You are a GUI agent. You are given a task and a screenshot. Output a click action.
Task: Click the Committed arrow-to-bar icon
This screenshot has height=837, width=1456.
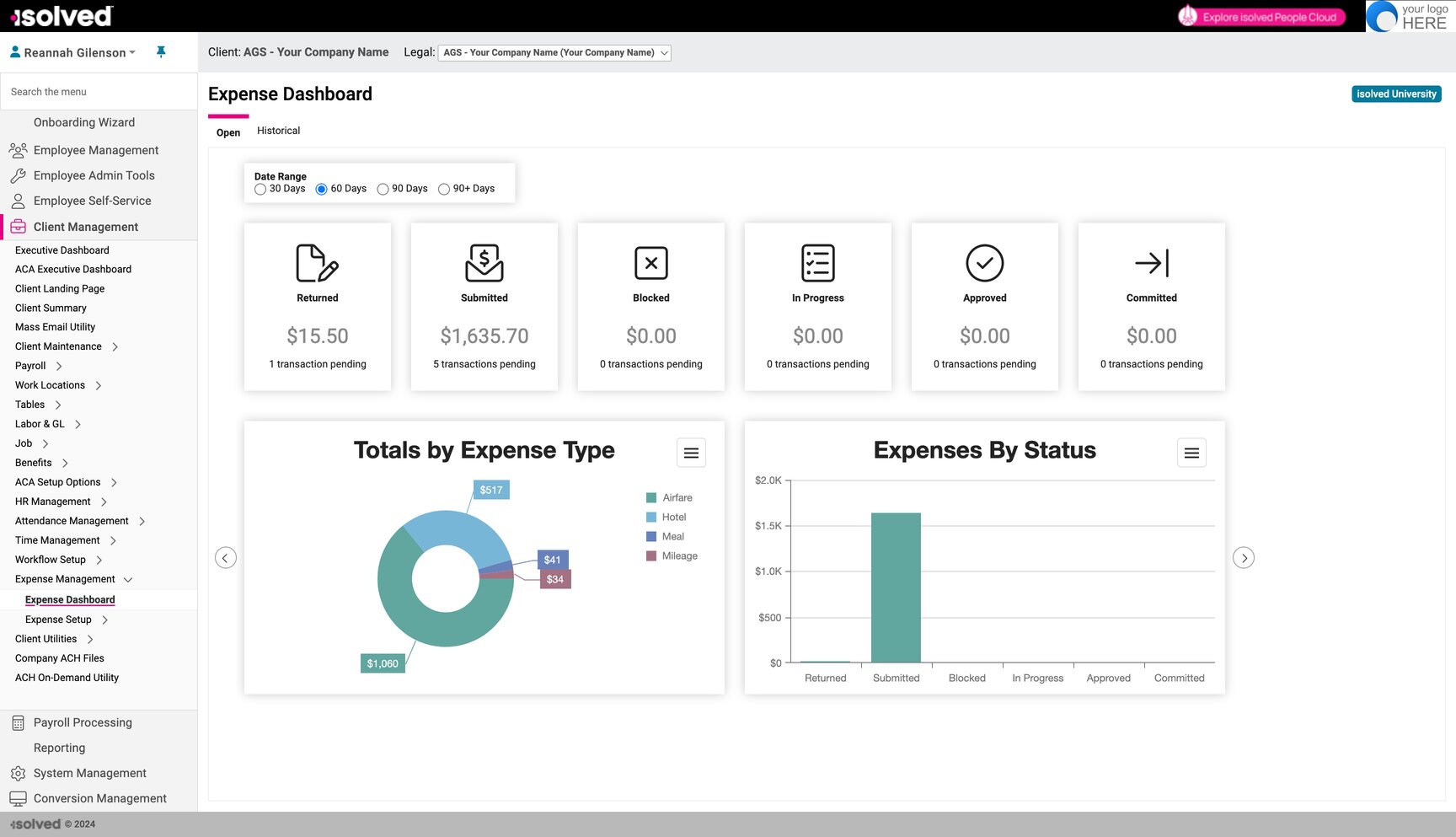[1152, 263]
